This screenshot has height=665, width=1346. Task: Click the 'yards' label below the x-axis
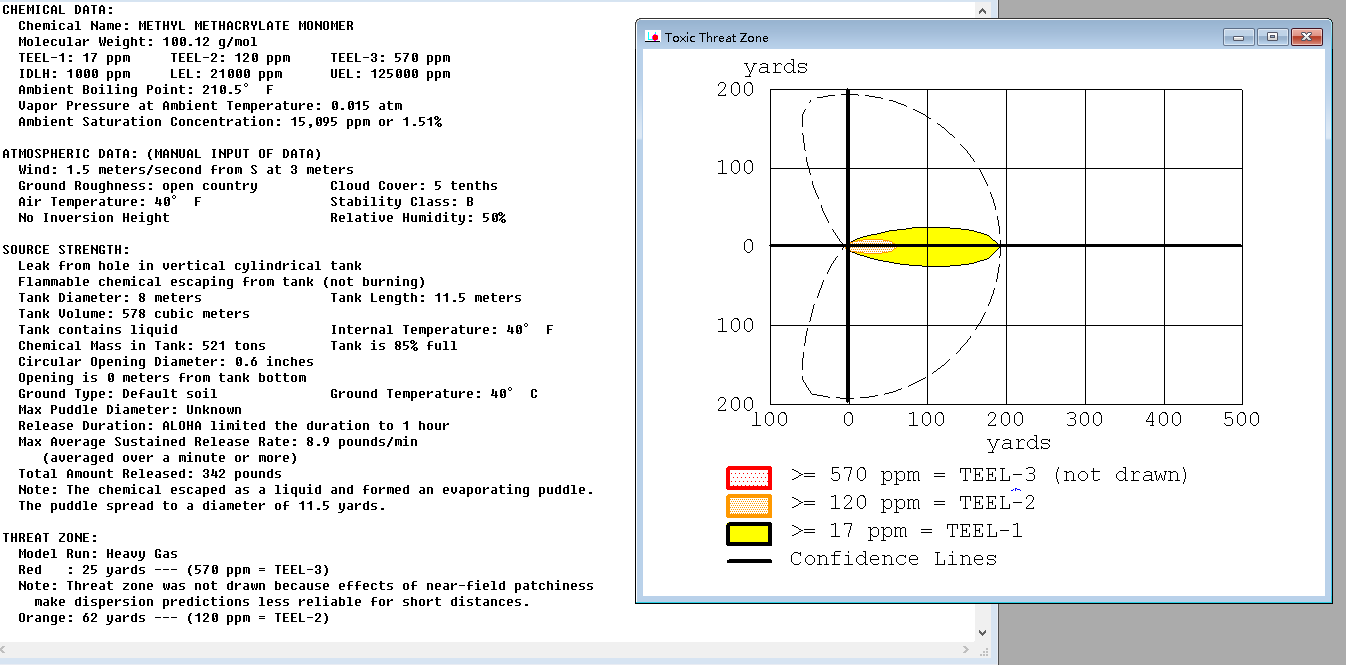pyautogui.click(x=1019, y=443)
